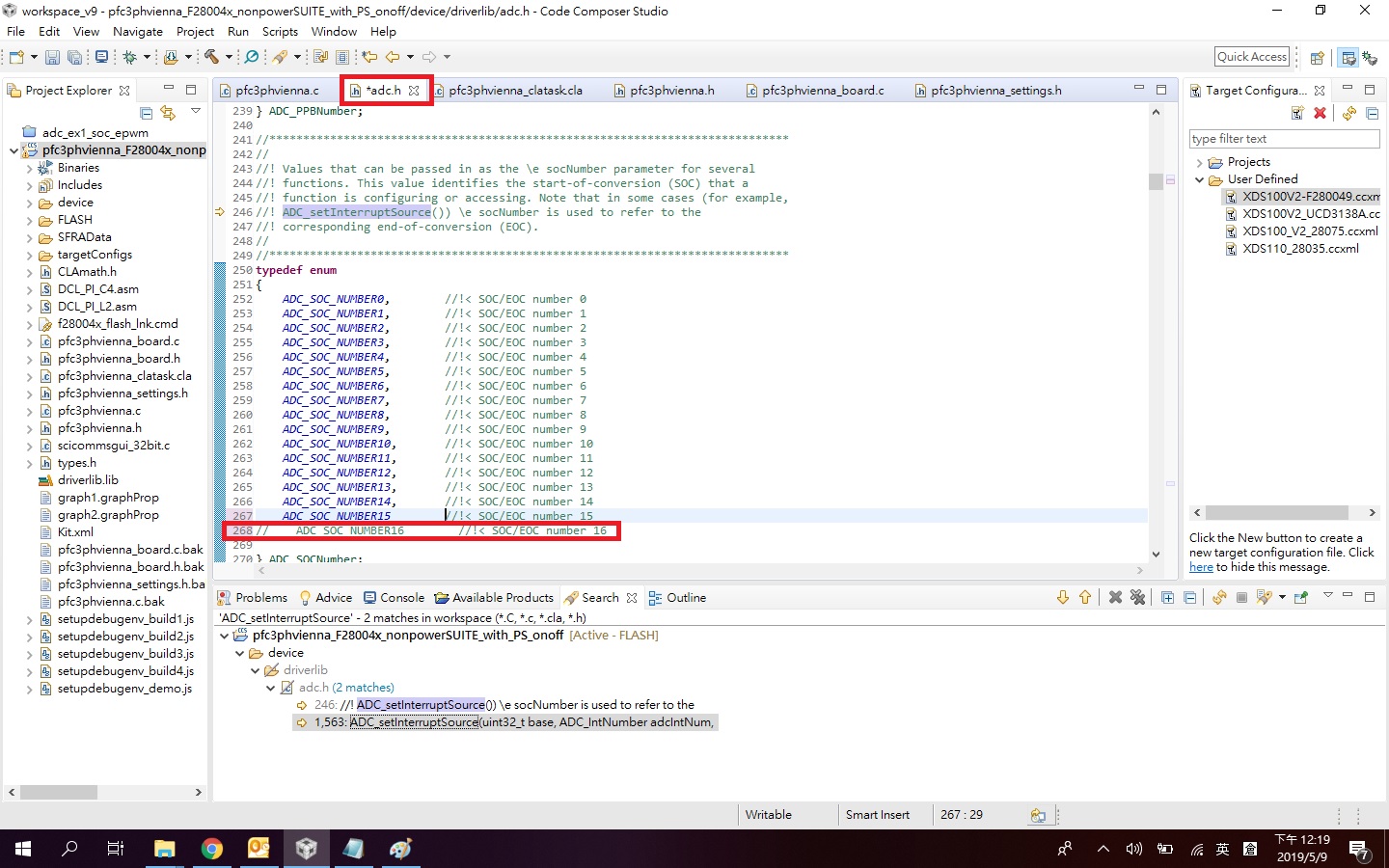
Task: Select XDS110_28035.ccxml target file
Action: [x=1292, y=249]
